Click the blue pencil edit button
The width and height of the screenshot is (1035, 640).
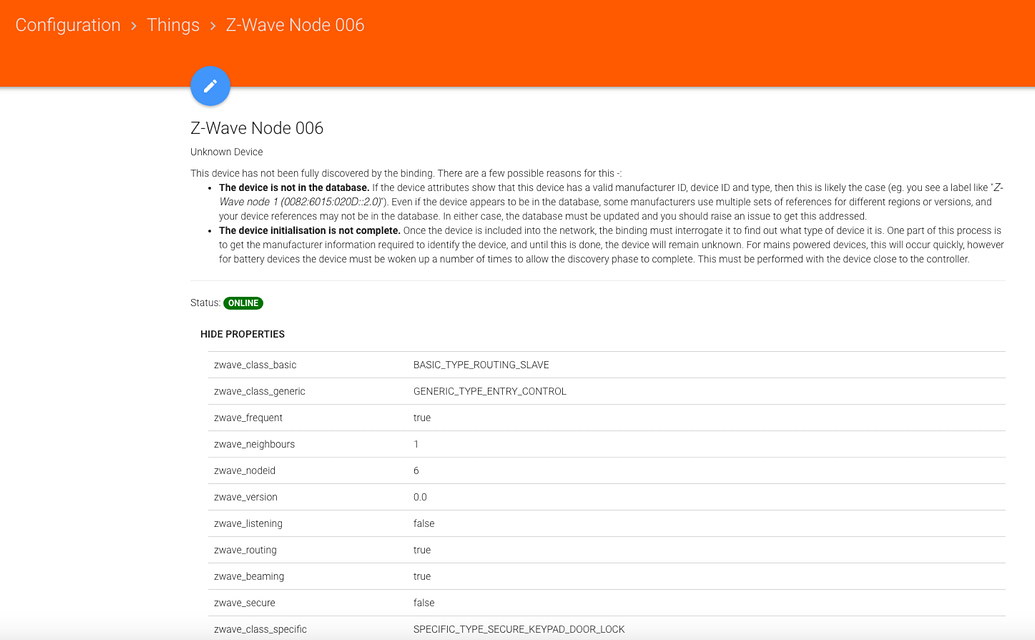point(210,86)
